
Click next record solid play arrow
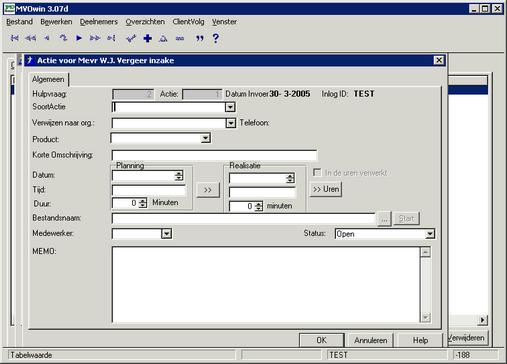pos(79,38)
